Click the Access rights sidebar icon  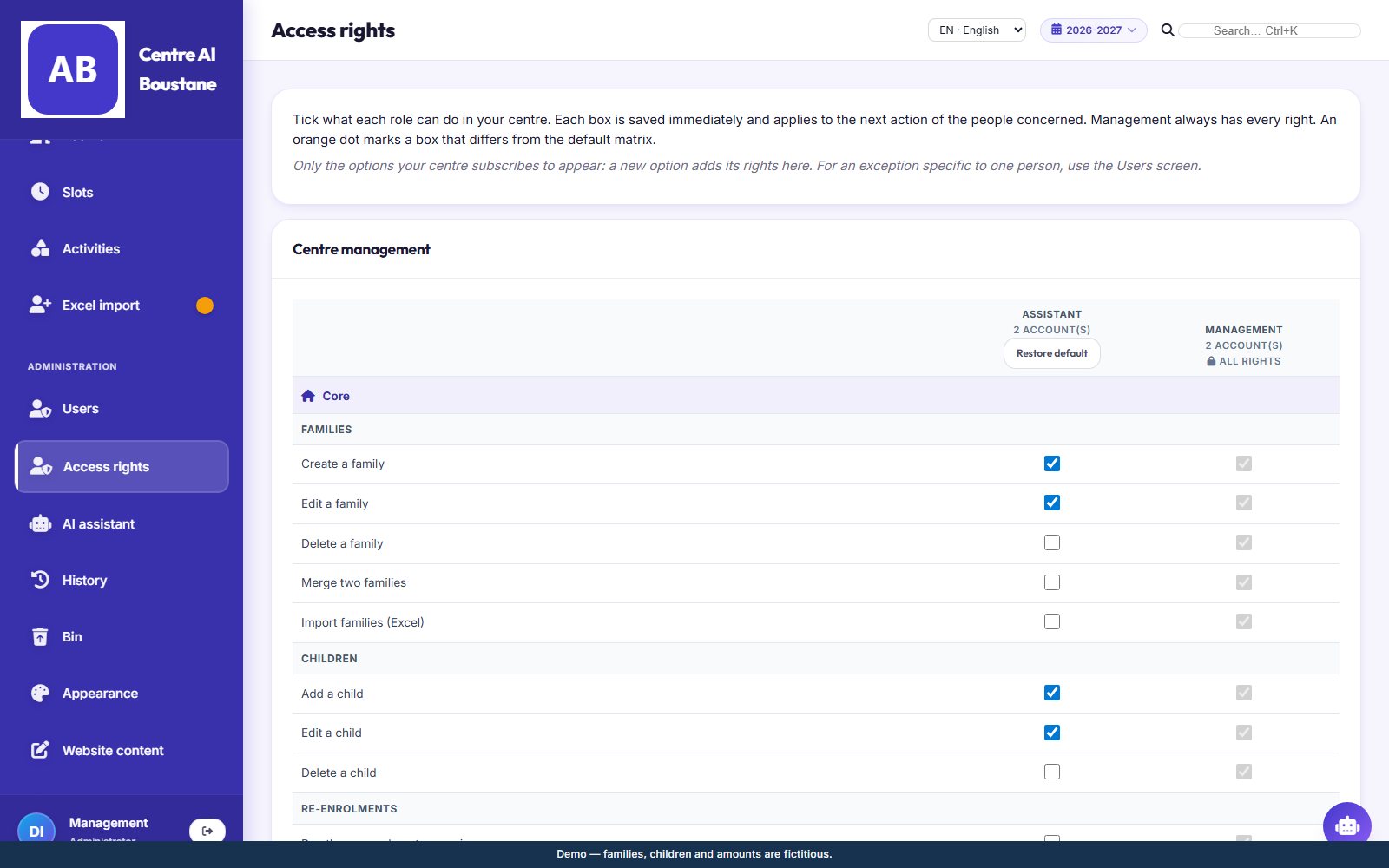[x=41, y=466]
